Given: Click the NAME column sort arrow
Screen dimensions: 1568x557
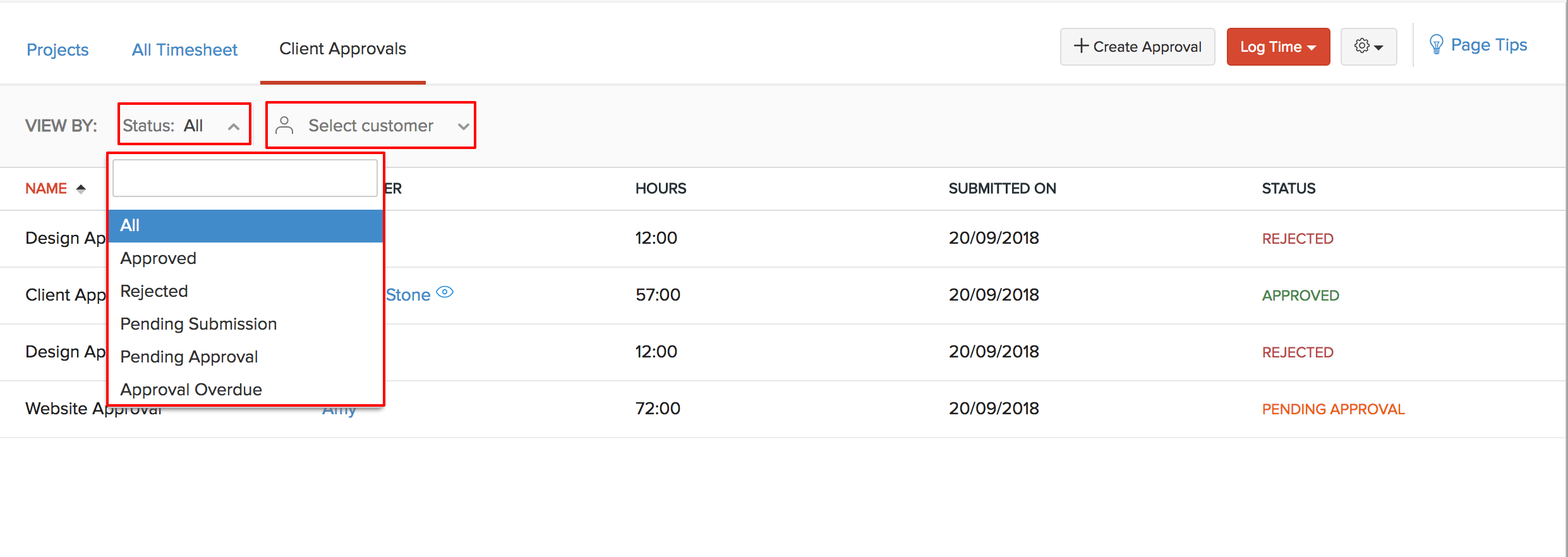Looking at the screenshot, I should [81, 189].
